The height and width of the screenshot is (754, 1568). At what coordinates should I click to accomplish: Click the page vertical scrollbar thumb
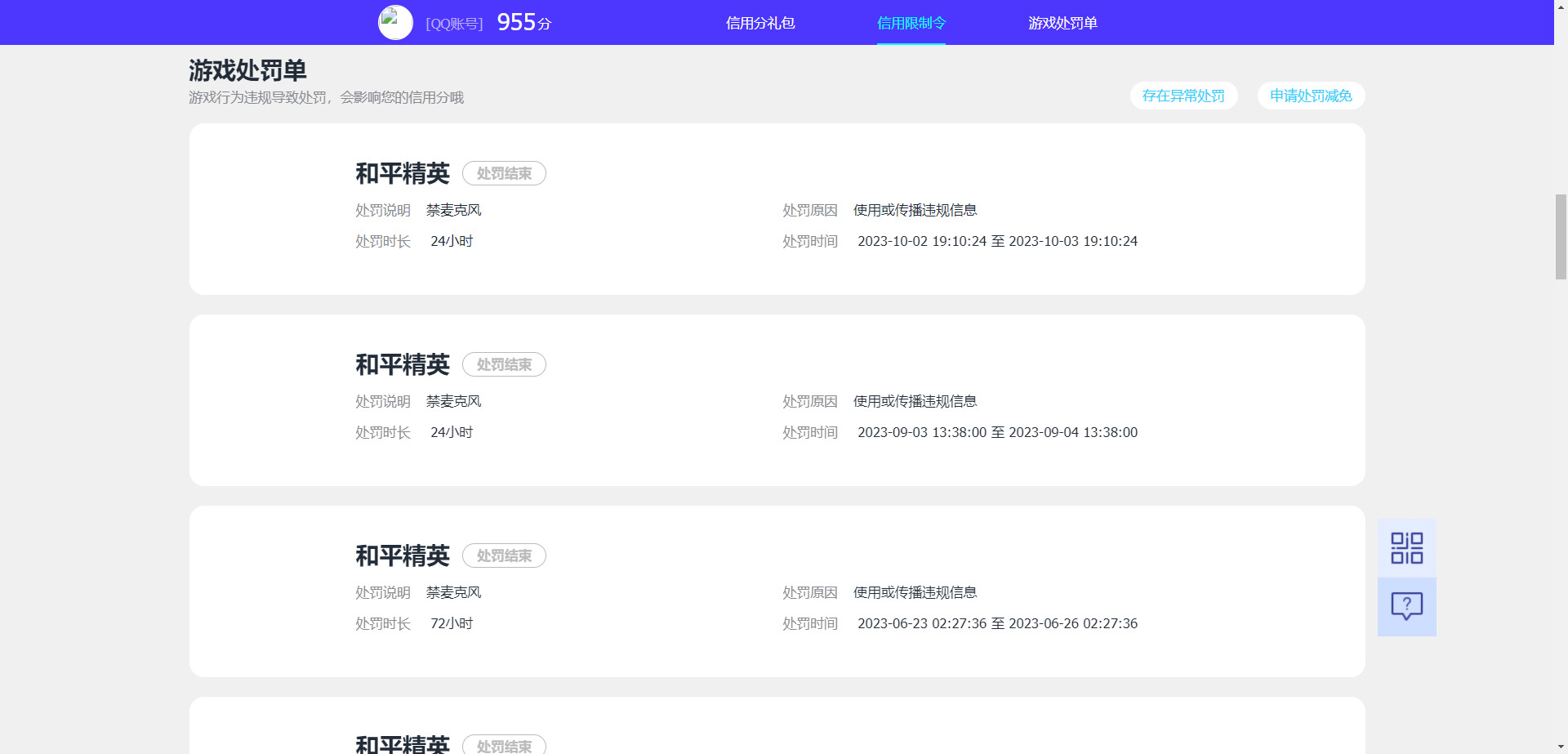pyautogui.click(x=1561, y=237)
